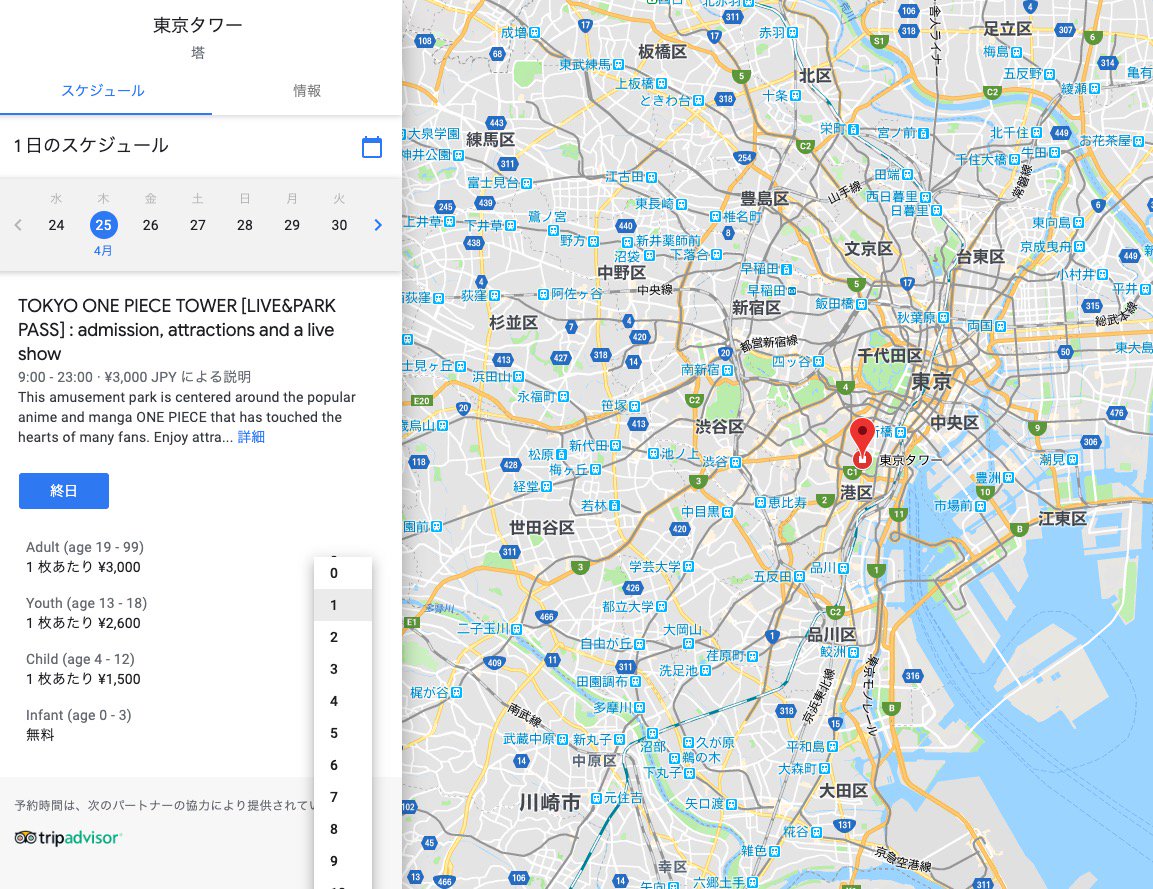The height and width of the screenshot is (889, 1153).
Task: Click 南新宿 station icon on map
Action: (x=727, y=370)
